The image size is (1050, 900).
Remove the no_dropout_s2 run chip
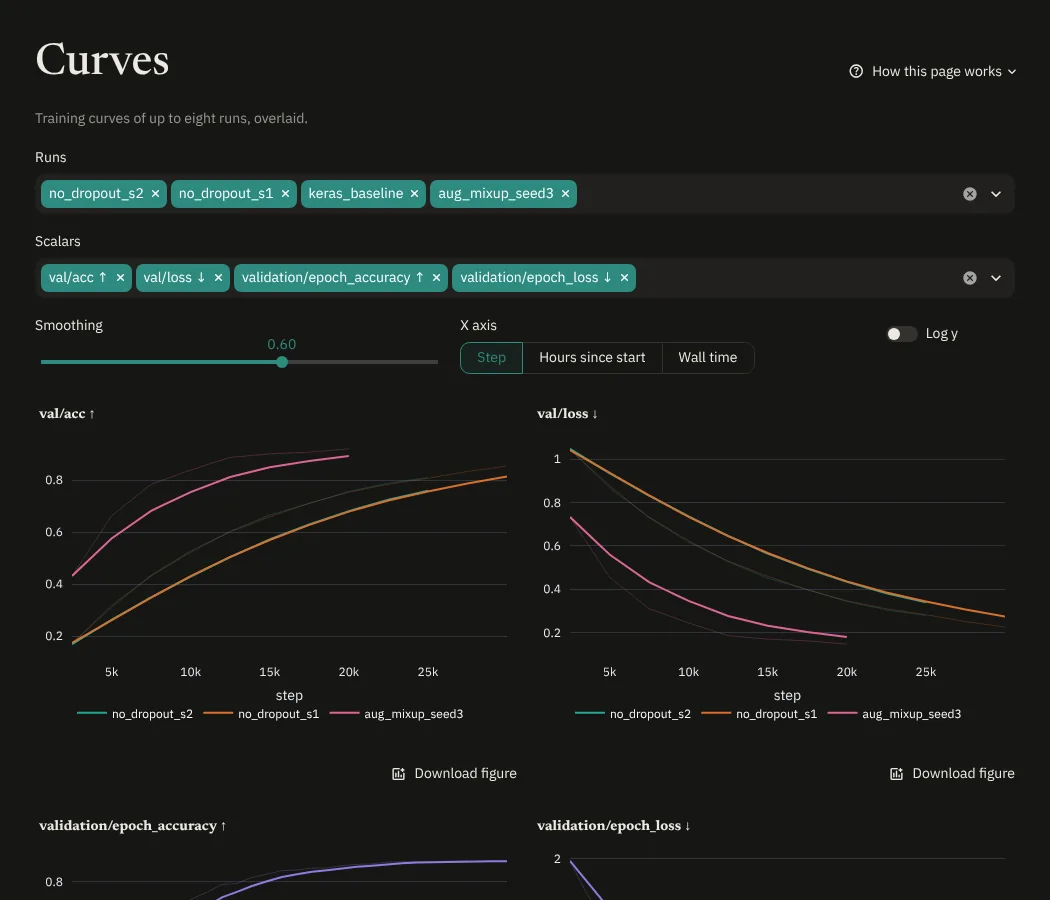click(x=155, y=194)
